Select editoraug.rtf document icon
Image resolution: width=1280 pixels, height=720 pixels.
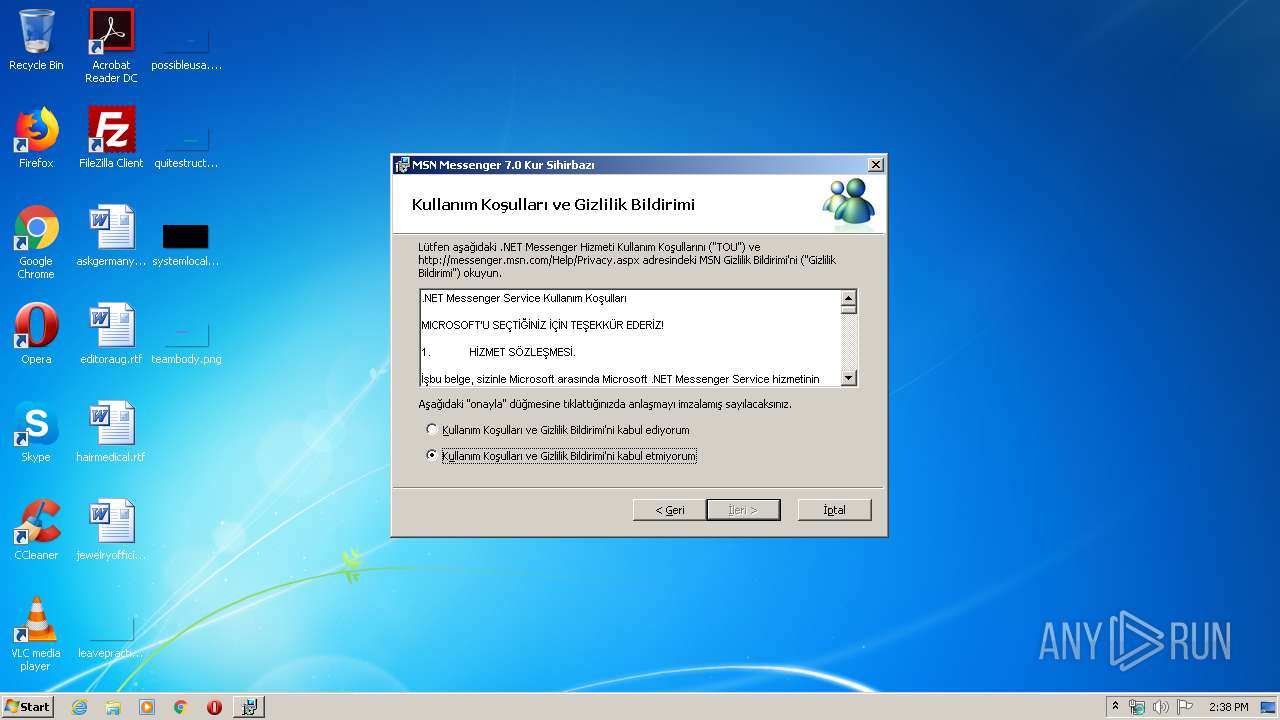coord(111,334)
